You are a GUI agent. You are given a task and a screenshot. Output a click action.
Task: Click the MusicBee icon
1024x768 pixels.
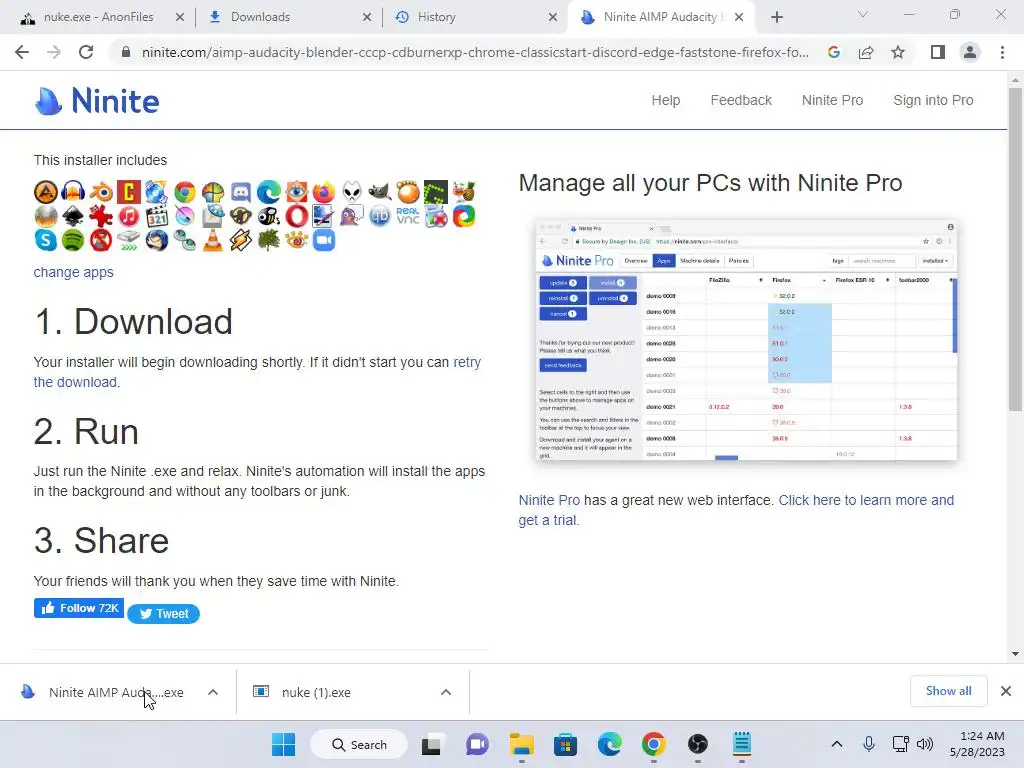point(268,216)
